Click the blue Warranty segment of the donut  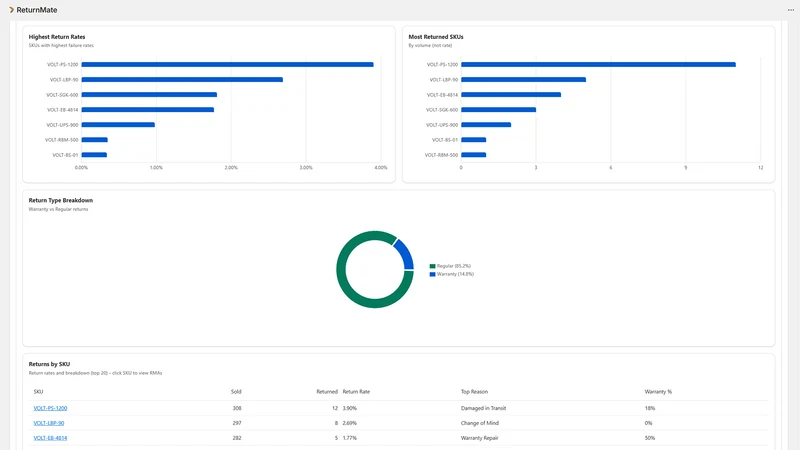click(x=406, y=253)
